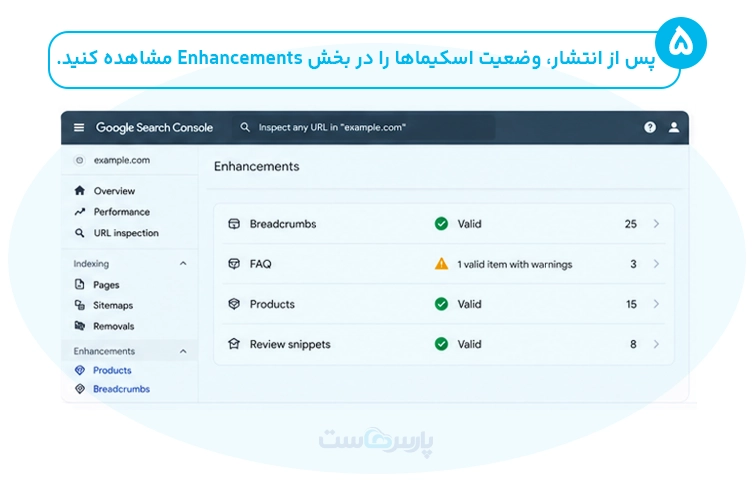Click the Sitemaps icon in sidebar

point(79,305)
